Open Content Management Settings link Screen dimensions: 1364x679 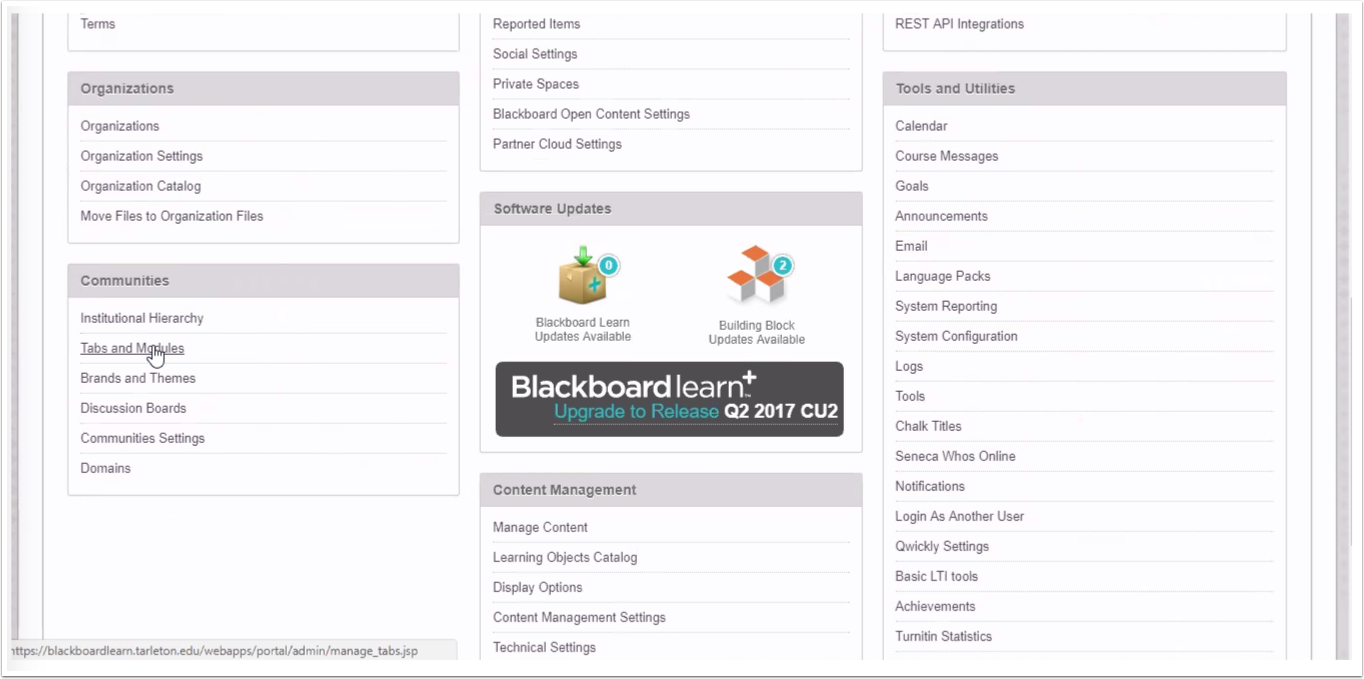pos(579,617)
